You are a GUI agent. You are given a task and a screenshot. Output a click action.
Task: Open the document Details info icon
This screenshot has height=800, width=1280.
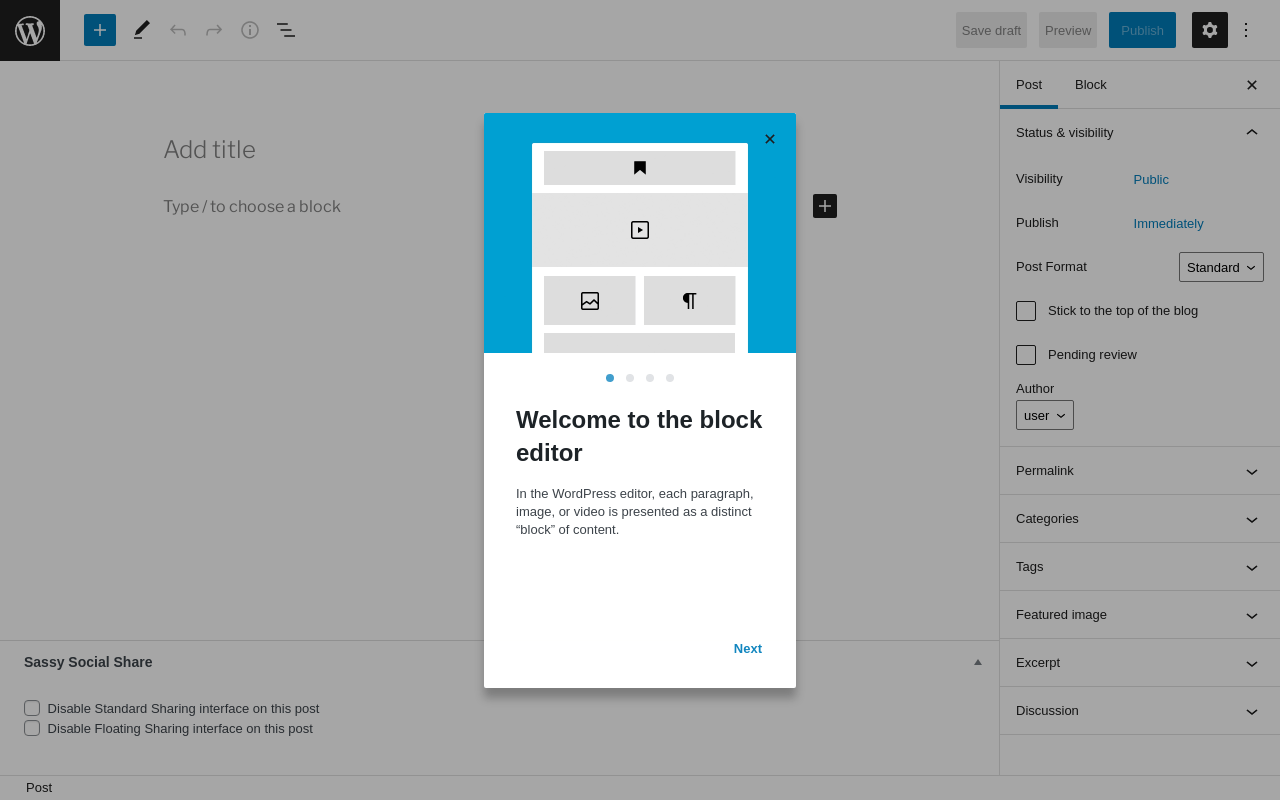point(250,30)
